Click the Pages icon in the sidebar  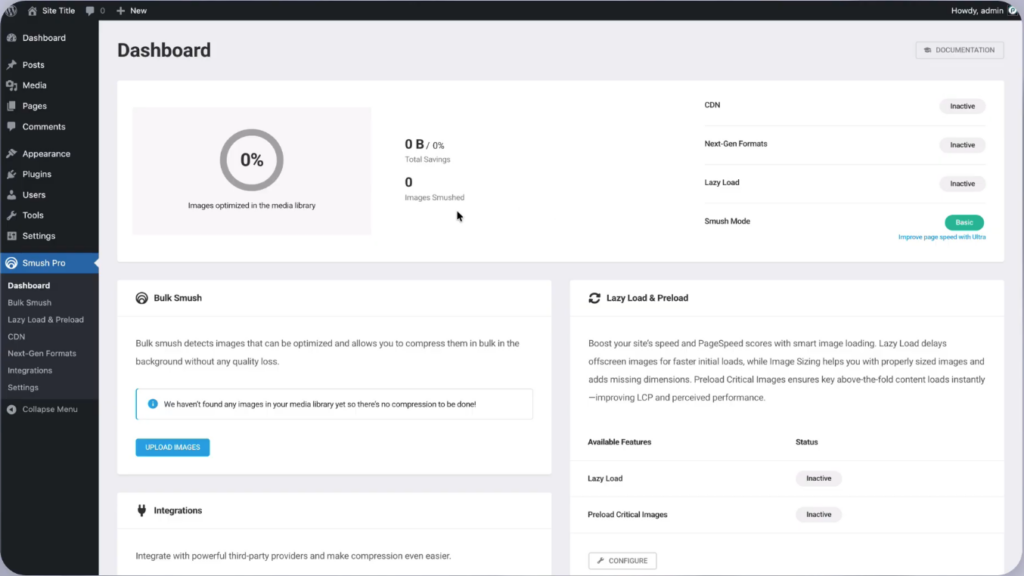coord(12,106)
